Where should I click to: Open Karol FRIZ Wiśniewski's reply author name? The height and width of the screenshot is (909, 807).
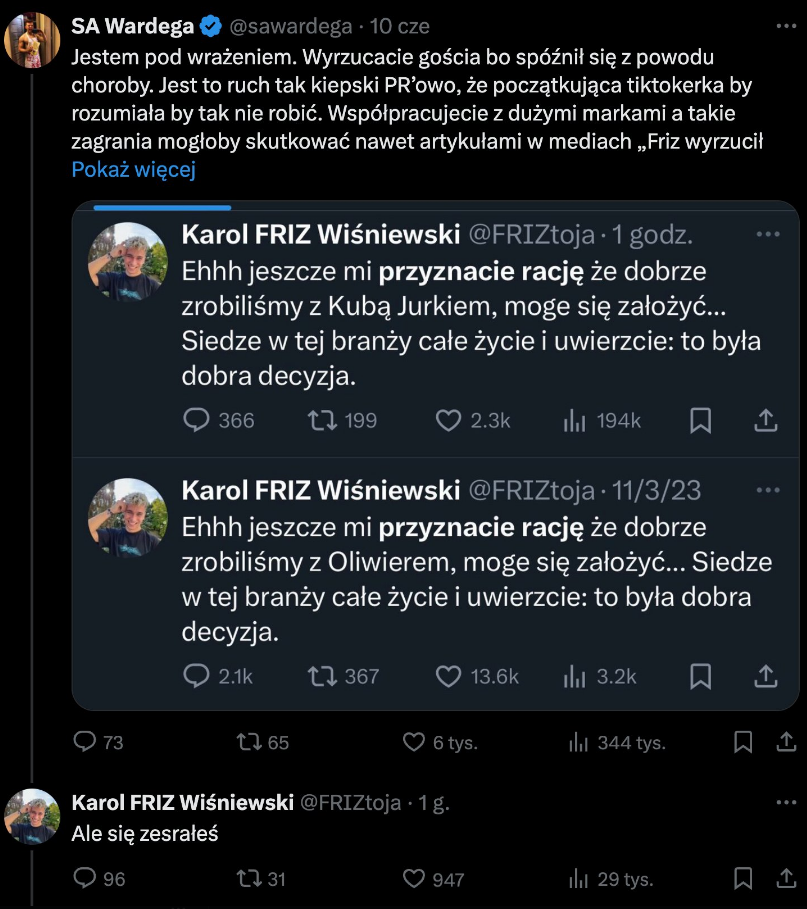point(183,802)
